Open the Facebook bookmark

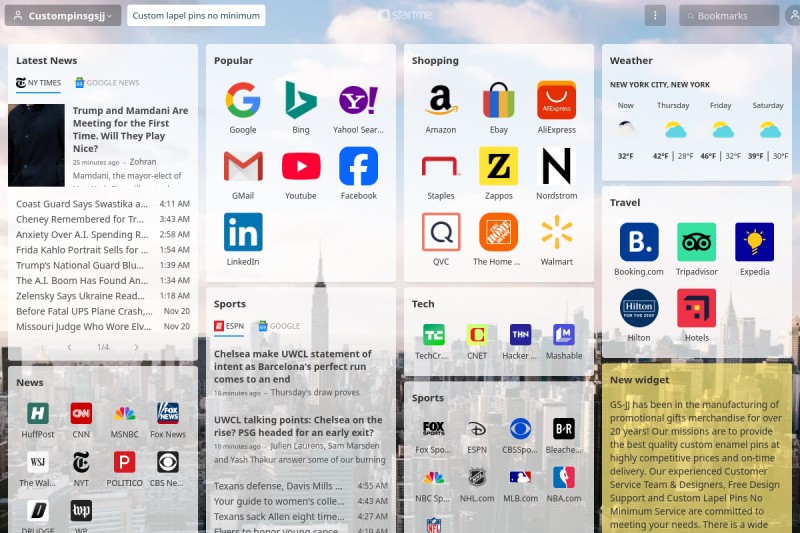(x=358, y=166)
